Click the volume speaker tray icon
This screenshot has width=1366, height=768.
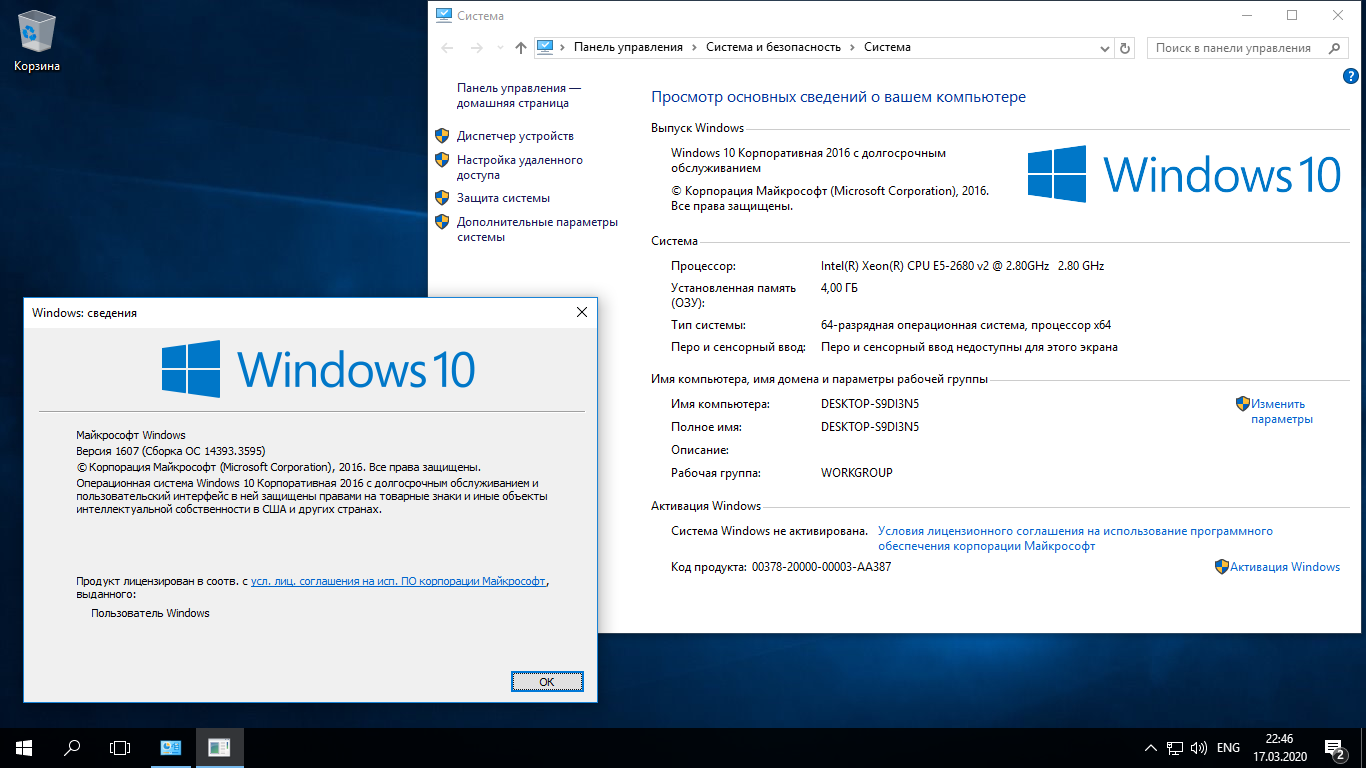(x=1197, y=748)
